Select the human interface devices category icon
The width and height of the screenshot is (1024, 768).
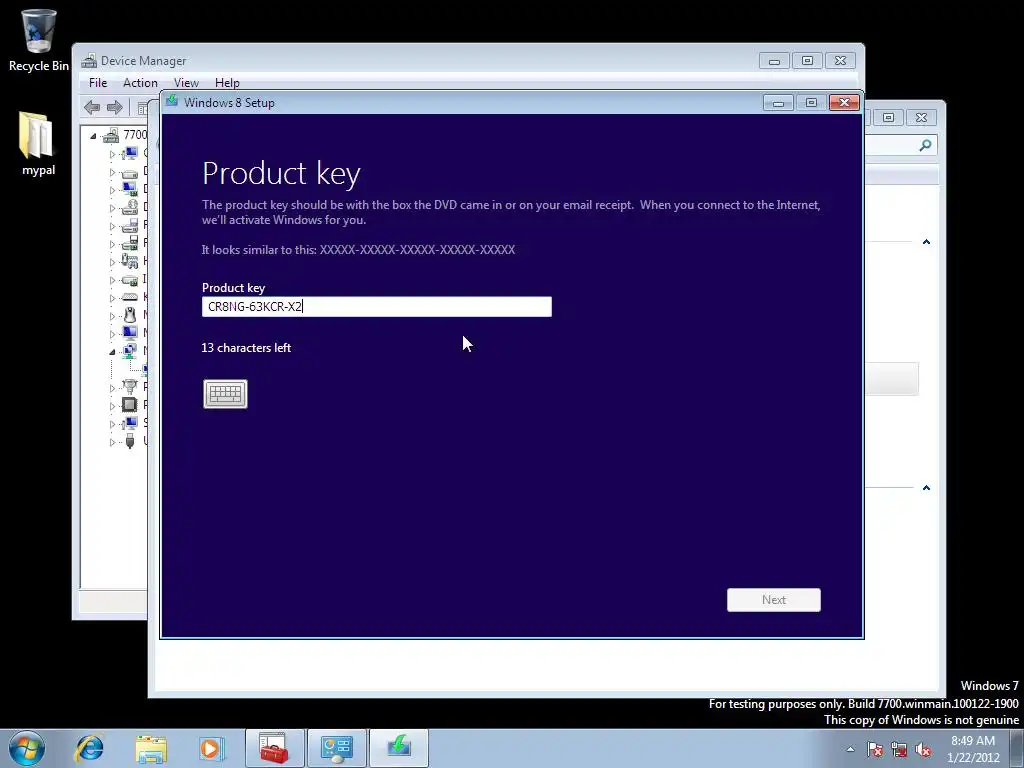point(130,261)
